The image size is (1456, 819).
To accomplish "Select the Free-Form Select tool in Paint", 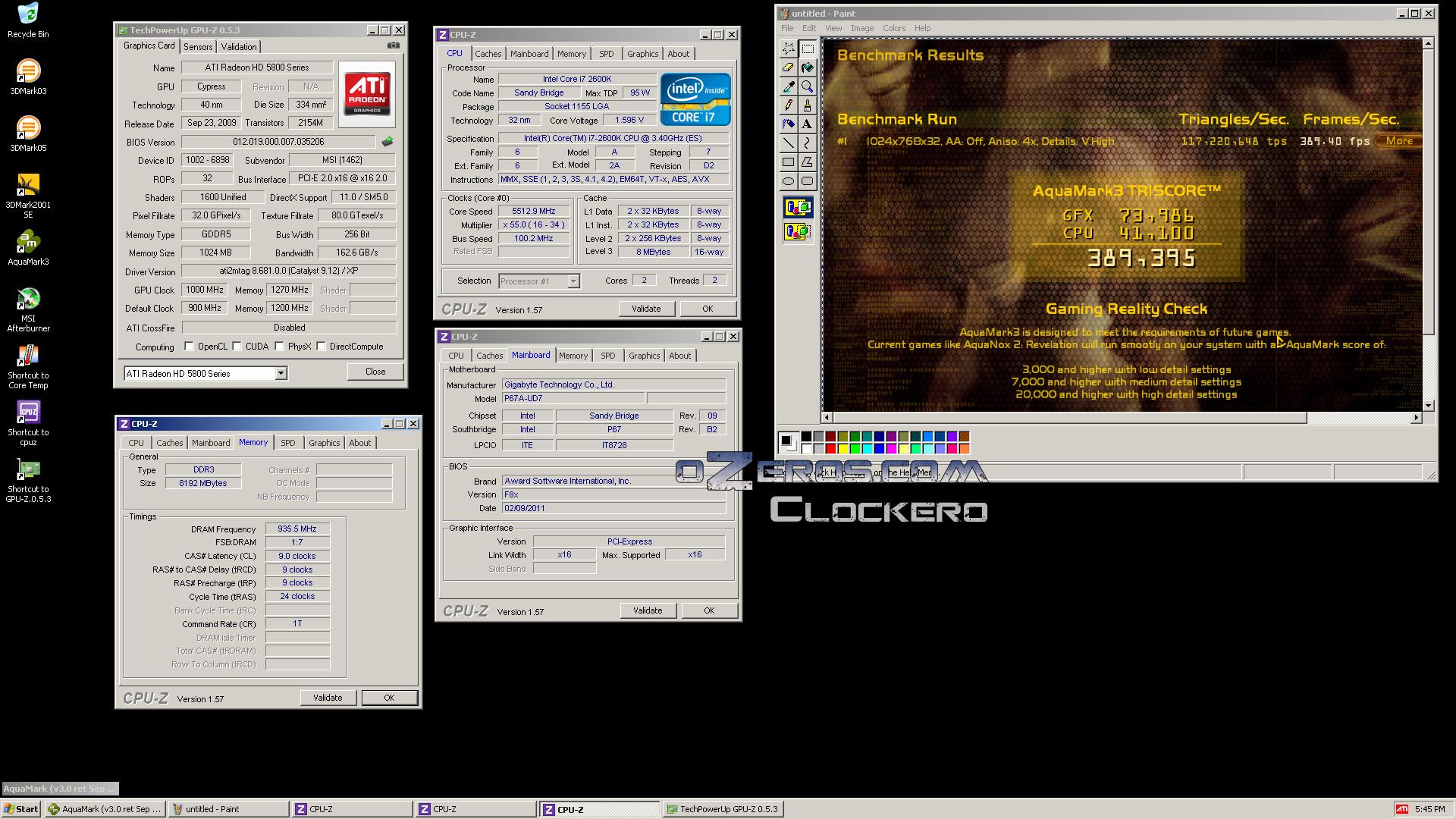I will [789, 49].
